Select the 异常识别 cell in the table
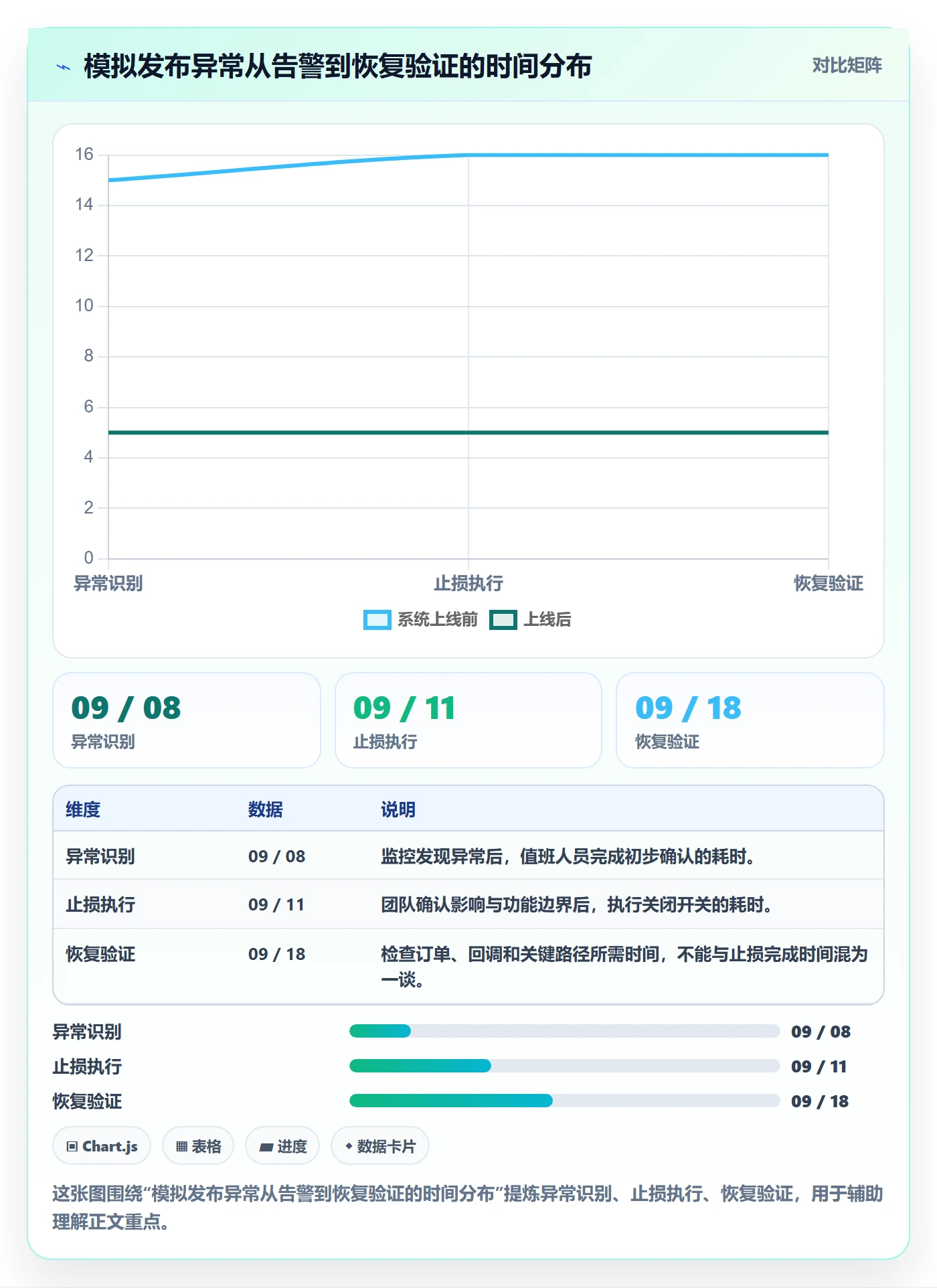 pos(100,856)
